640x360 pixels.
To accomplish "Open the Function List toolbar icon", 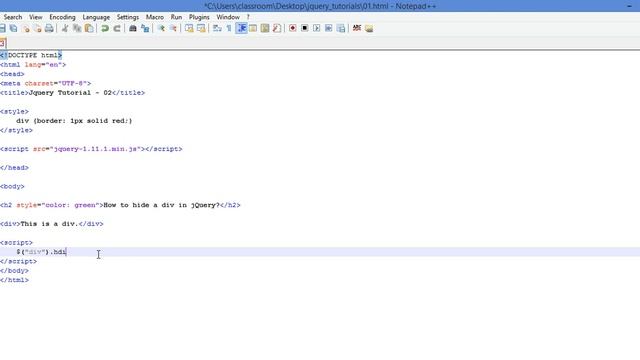I will click(277, 28).
